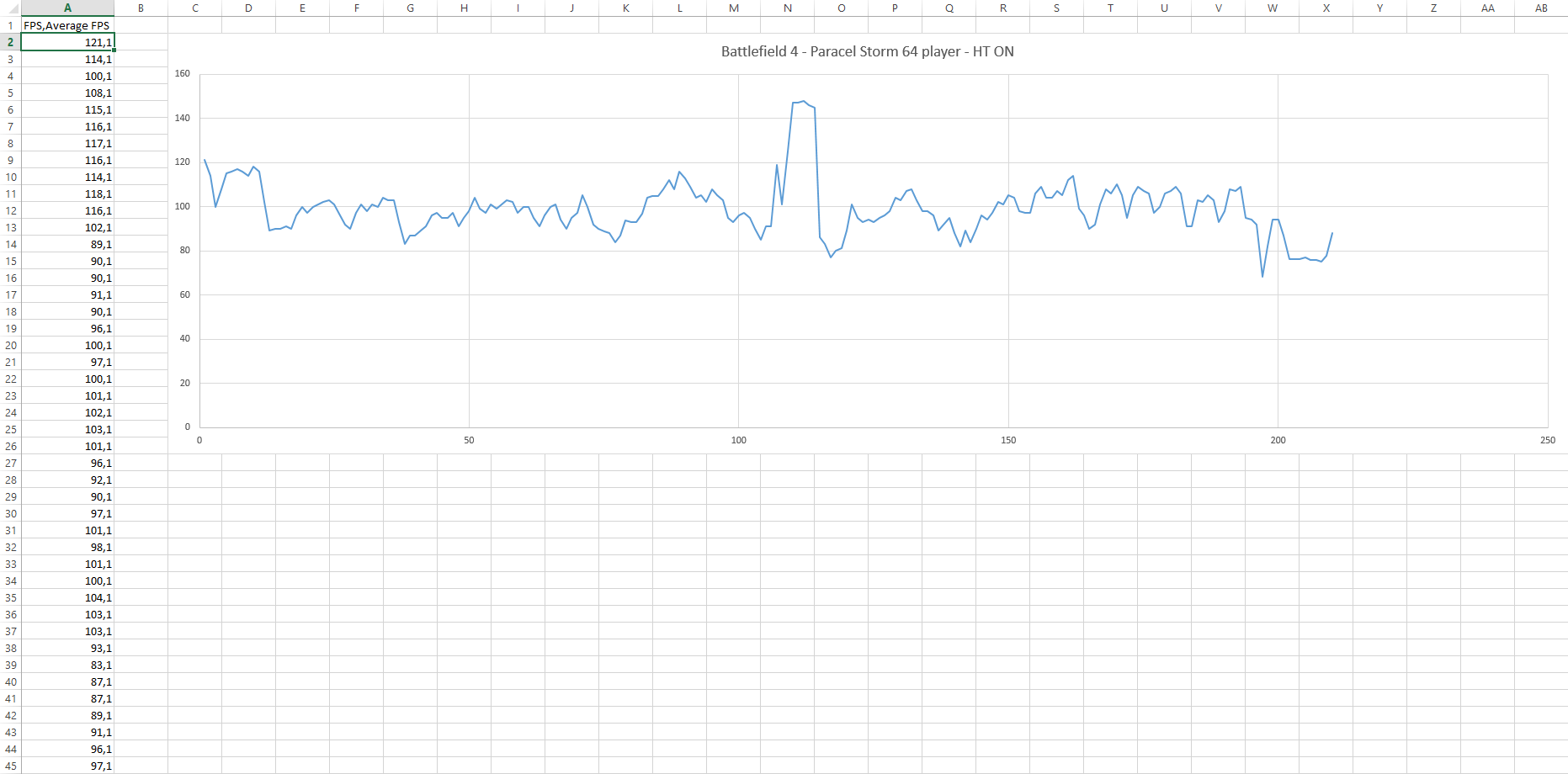Select the horizontal axis label 100

[x=738, y=440]
